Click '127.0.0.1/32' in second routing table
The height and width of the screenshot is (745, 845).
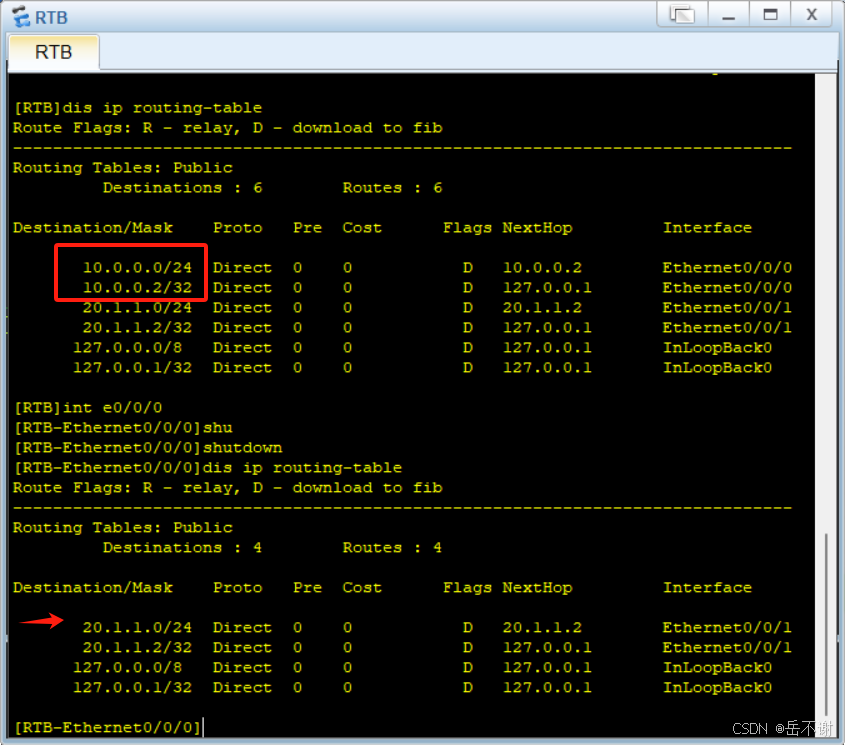[133, 687]
